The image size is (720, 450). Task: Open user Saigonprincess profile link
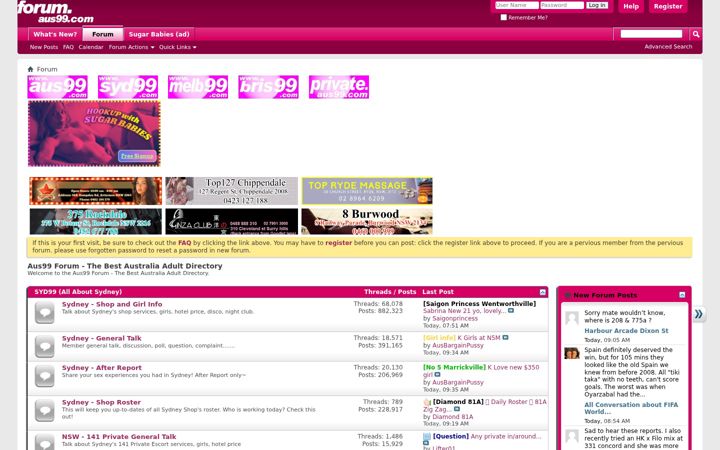coord(455,318)
